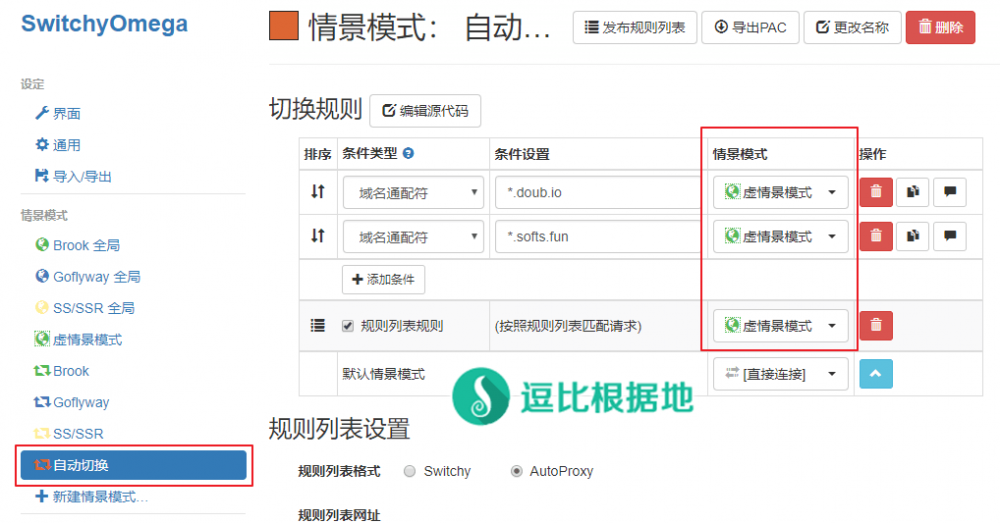This screenshot has height=523, width=1000.
Task: Click the orange profile color swatch
Action: pyautogui.click(x=284, y=27)
